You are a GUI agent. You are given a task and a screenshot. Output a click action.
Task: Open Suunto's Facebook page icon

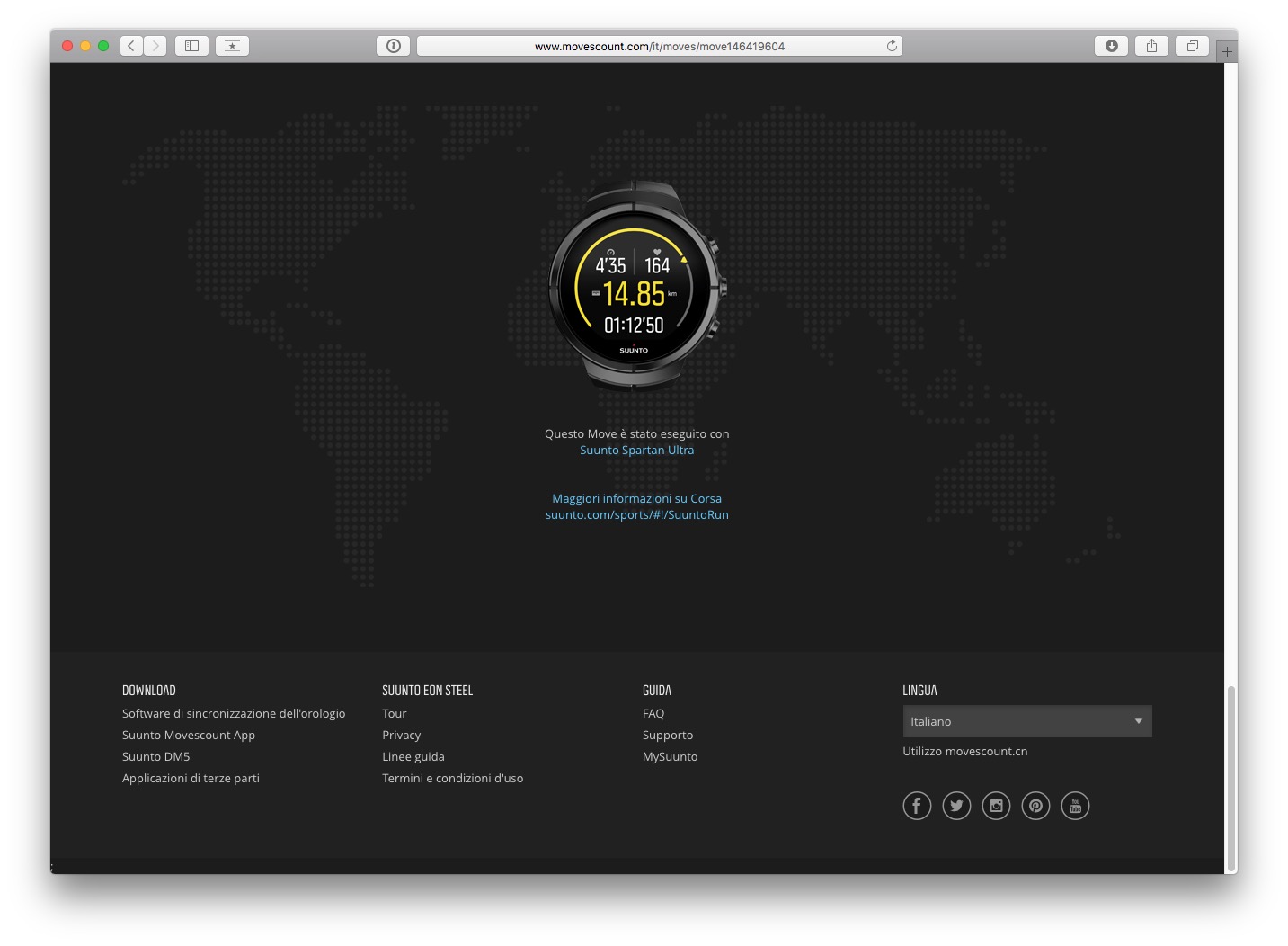(917, 806)
